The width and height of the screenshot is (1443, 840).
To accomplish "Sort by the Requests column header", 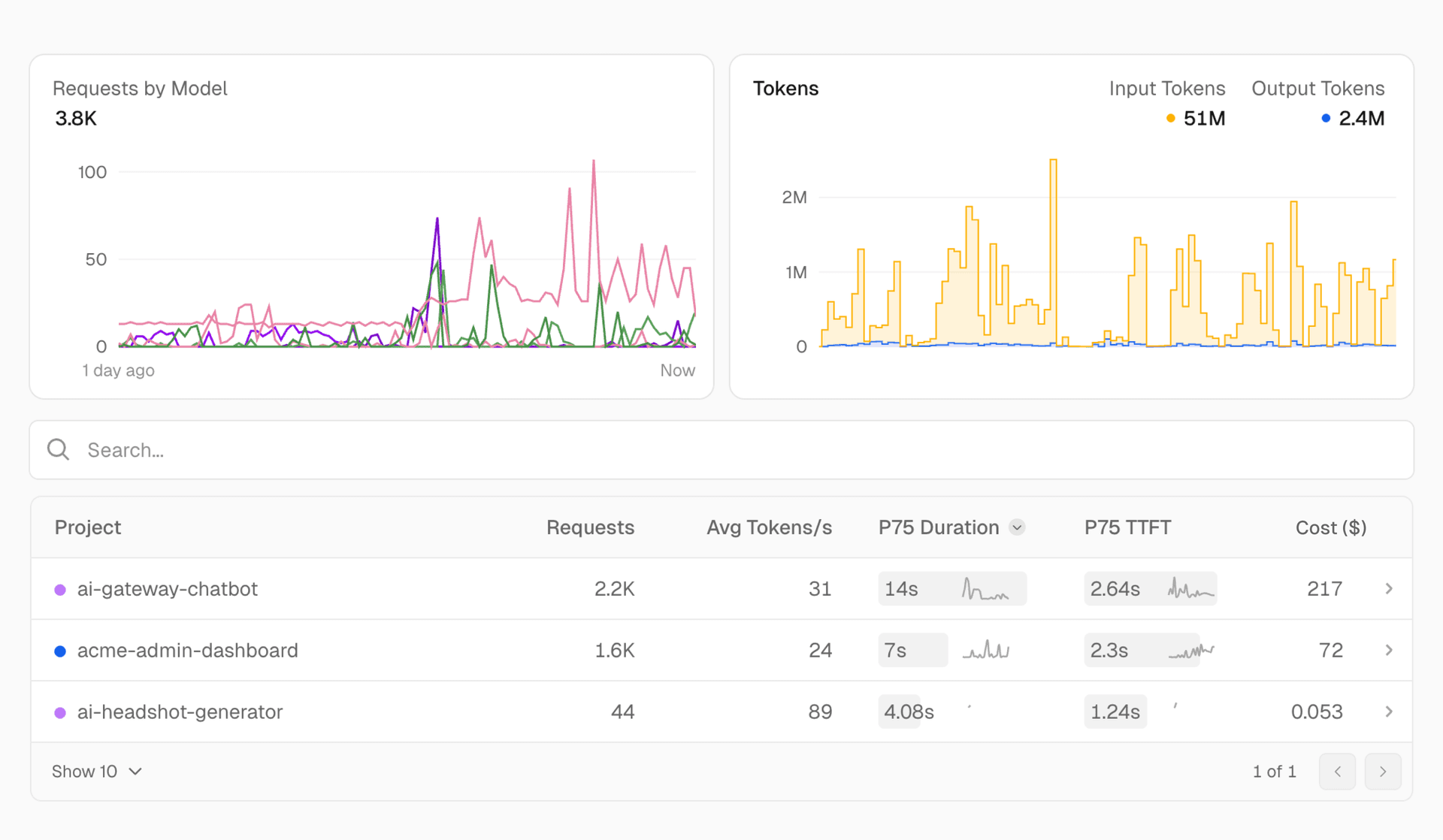I will pos(590,527).
